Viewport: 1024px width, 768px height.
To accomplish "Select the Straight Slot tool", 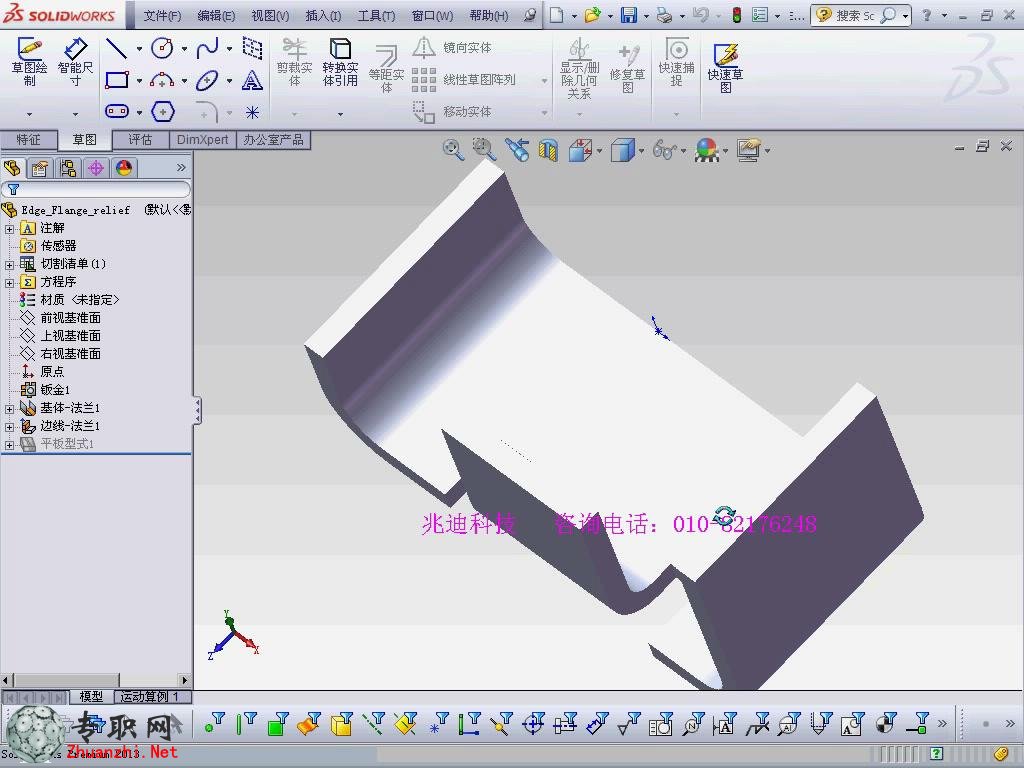I will (x=116, y=112).
